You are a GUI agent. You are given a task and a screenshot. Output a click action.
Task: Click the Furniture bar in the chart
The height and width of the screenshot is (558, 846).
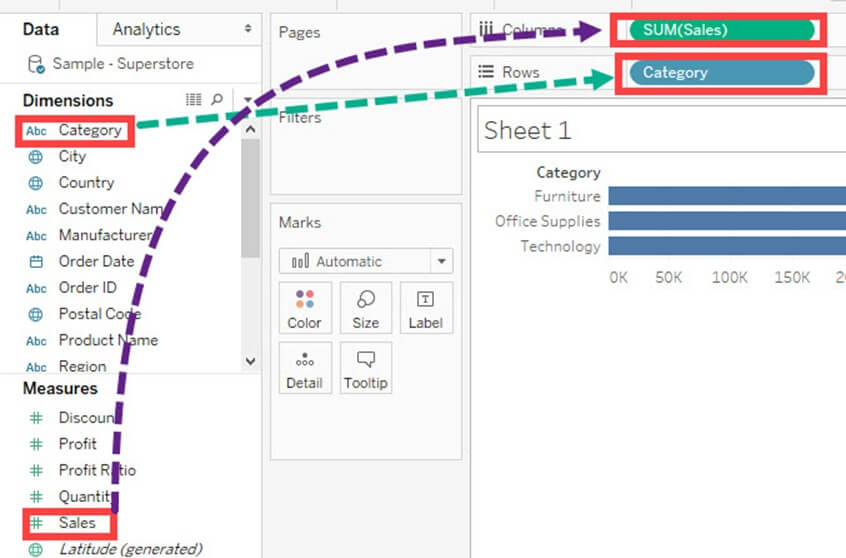(x=725, y=196)
